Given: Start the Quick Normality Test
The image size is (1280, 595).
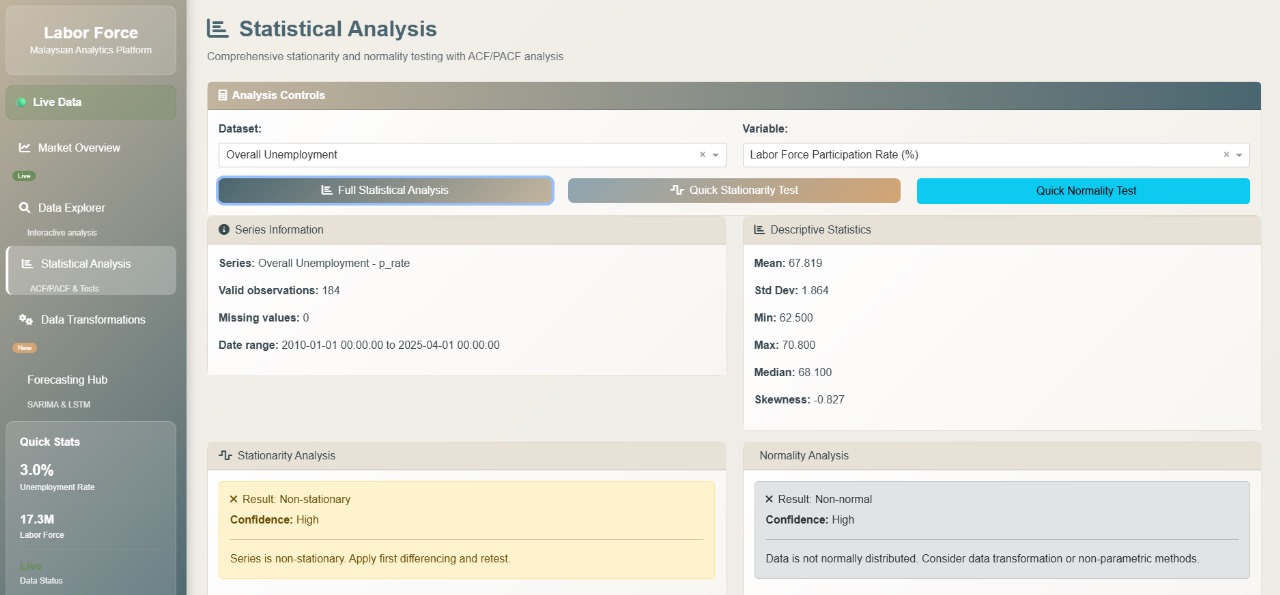Looking at the screenshot, I should [x=1083, y=190].
